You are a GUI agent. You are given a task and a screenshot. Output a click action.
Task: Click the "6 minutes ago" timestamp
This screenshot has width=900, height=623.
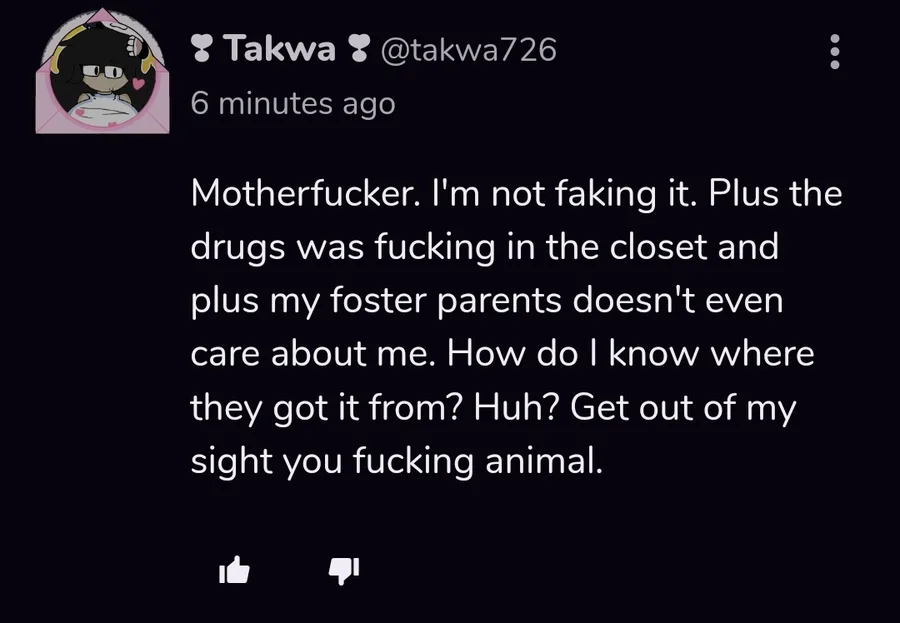(292, 102)
